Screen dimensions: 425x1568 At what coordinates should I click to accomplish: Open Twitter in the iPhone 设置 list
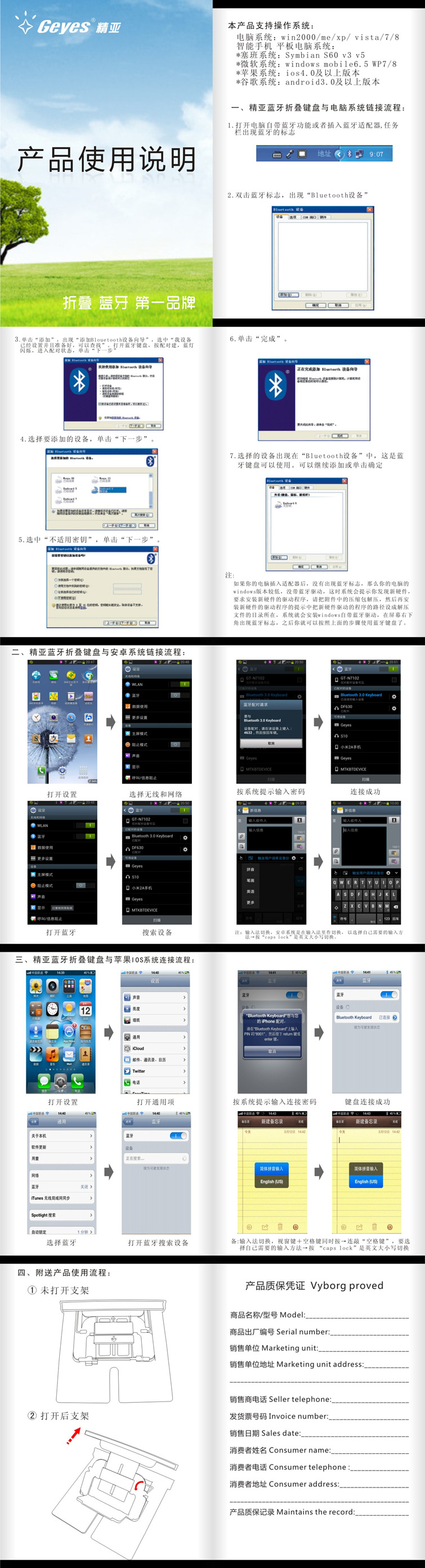tap(155, 1070)
